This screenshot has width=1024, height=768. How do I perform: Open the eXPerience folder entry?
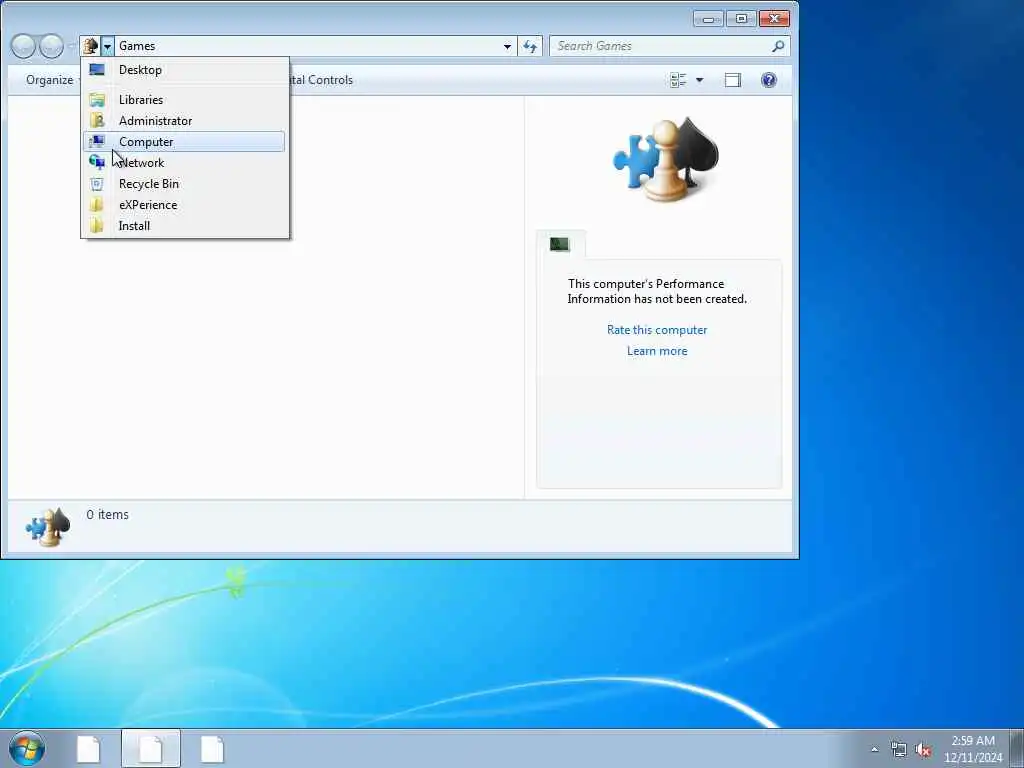tap(184, 204)
